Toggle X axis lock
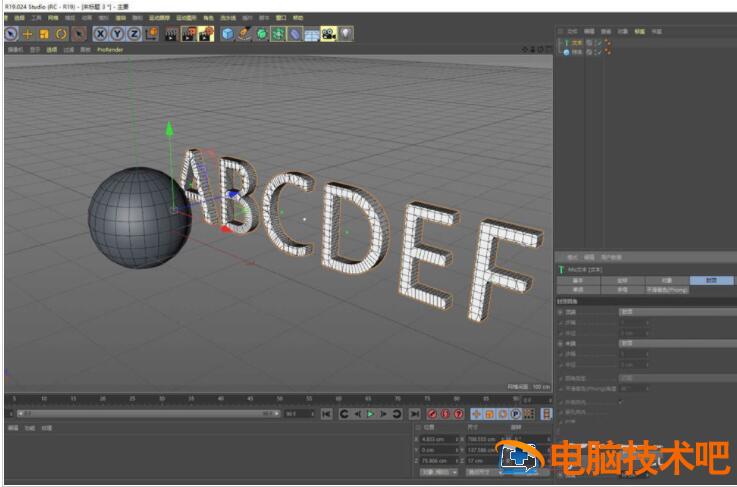 tap(100, 34)
